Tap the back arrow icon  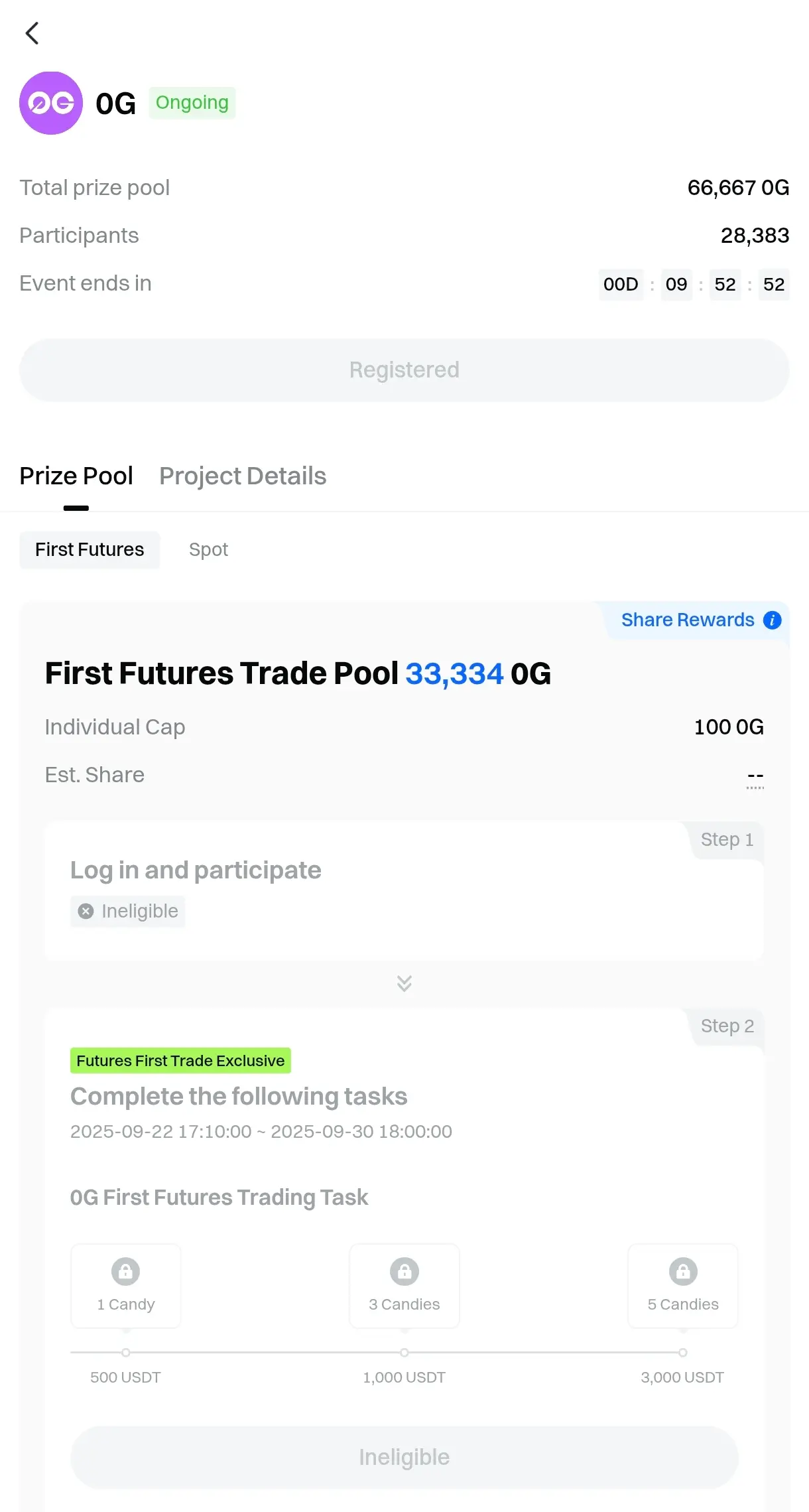[32, 33]
